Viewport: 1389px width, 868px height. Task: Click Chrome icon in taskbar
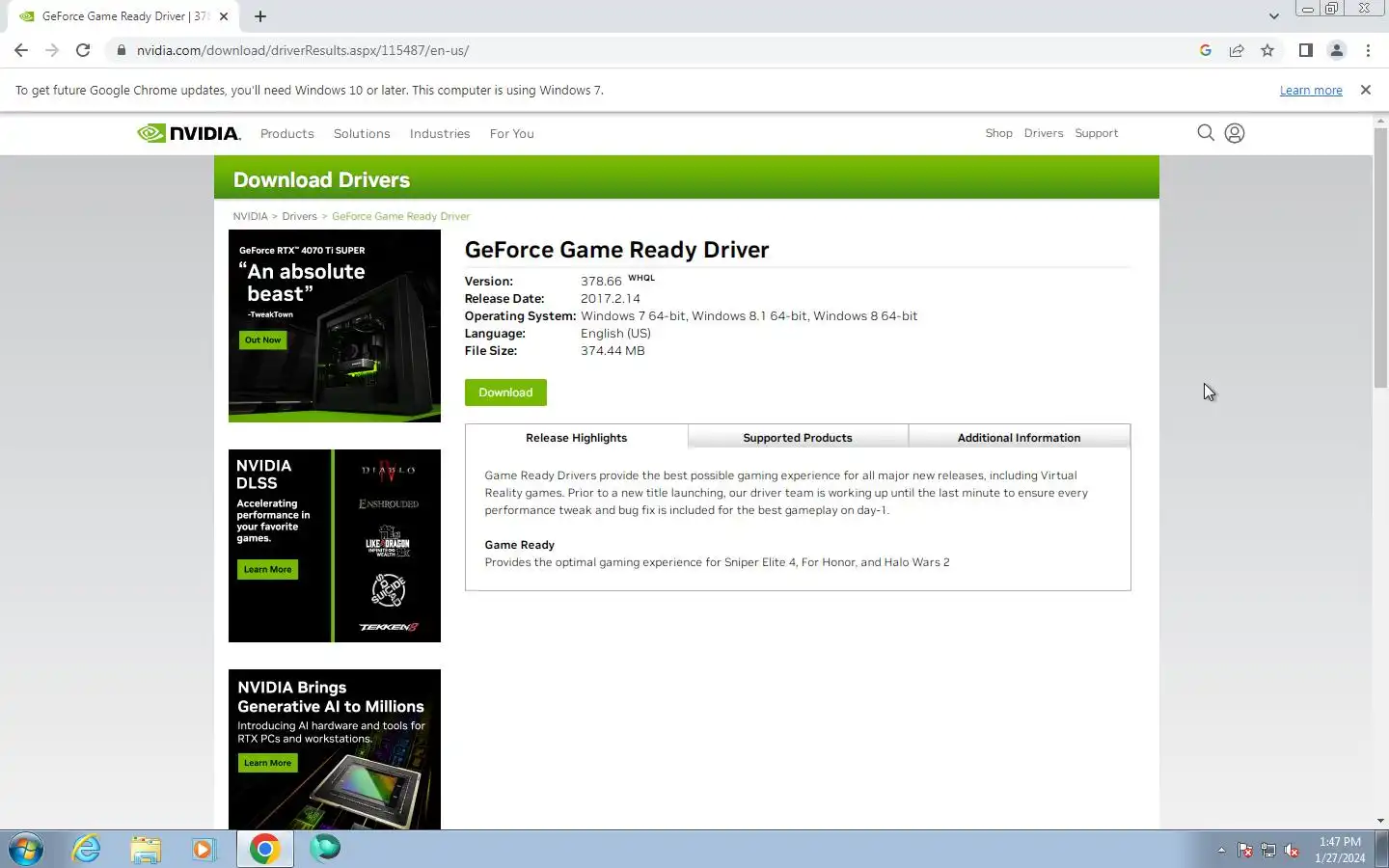(x=264, y=849)
